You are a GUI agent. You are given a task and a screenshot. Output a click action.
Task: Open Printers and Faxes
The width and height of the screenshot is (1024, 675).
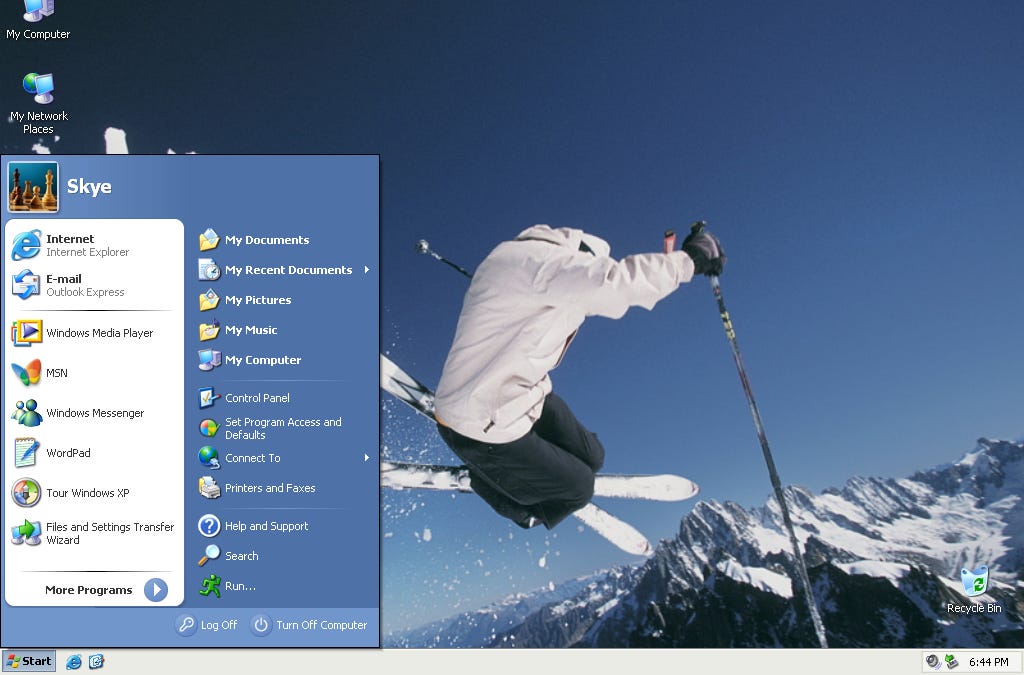283,488
